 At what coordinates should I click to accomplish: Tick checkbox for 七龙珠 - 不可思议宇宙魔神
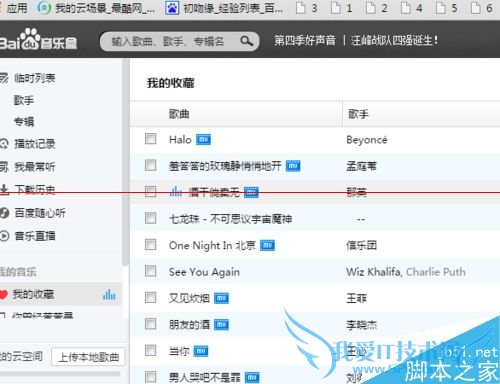pyautogui.click(x=150, y=218)
